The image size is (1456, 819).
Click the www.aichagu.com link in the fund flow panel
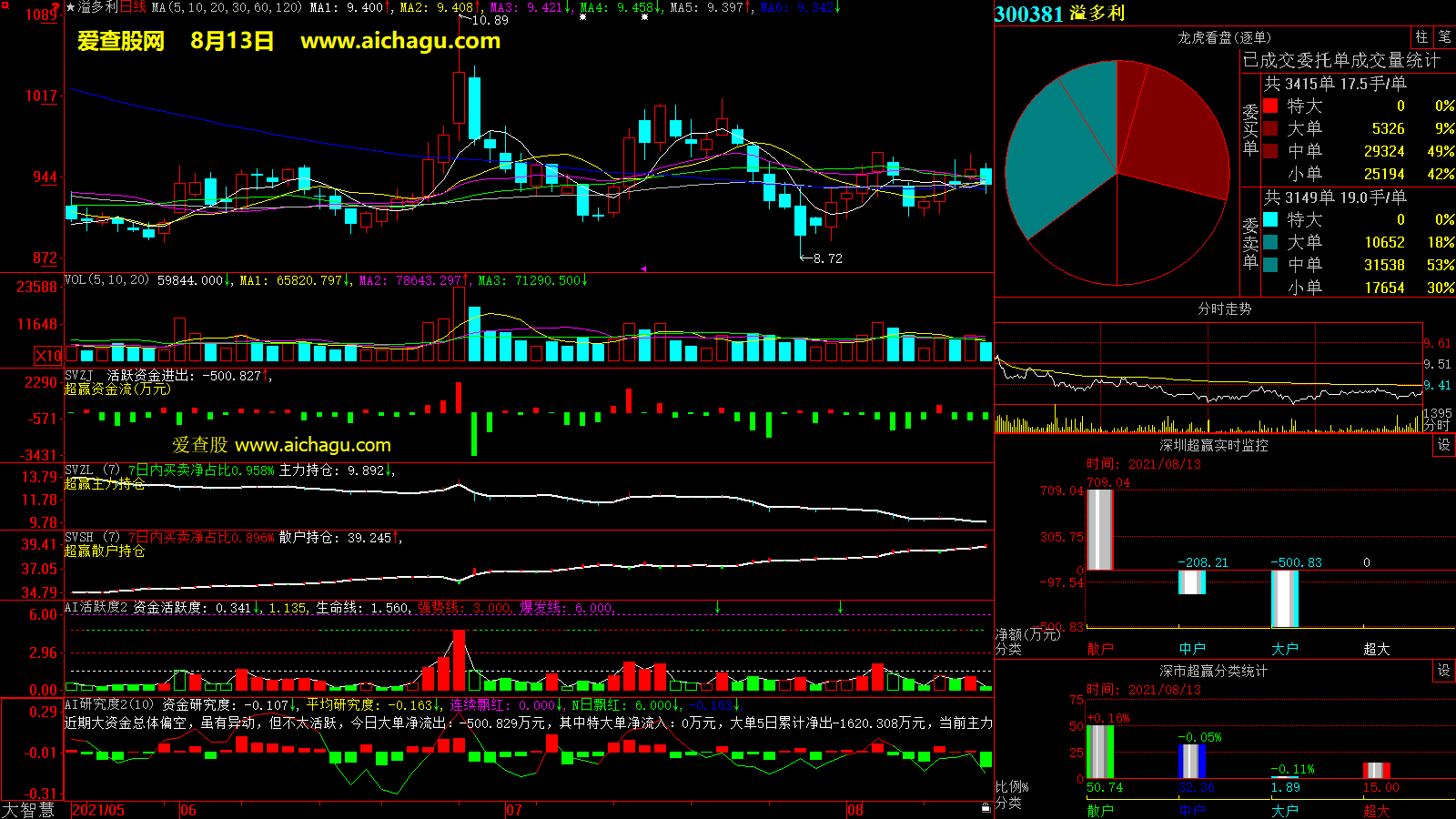[x=312, y=445]
